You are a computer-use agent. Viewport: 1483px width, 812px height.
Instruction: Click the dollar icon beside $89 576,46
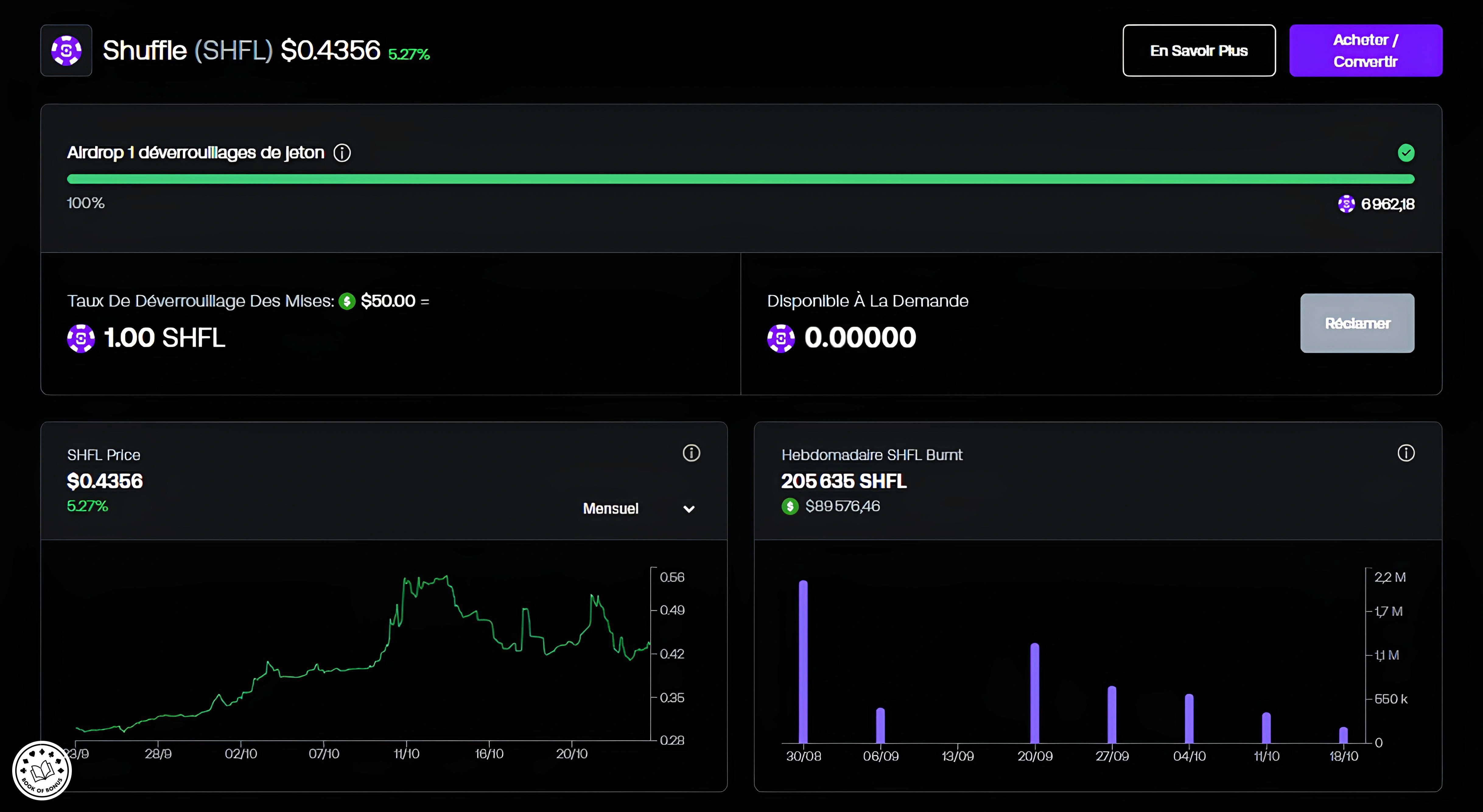click(790, 506)
